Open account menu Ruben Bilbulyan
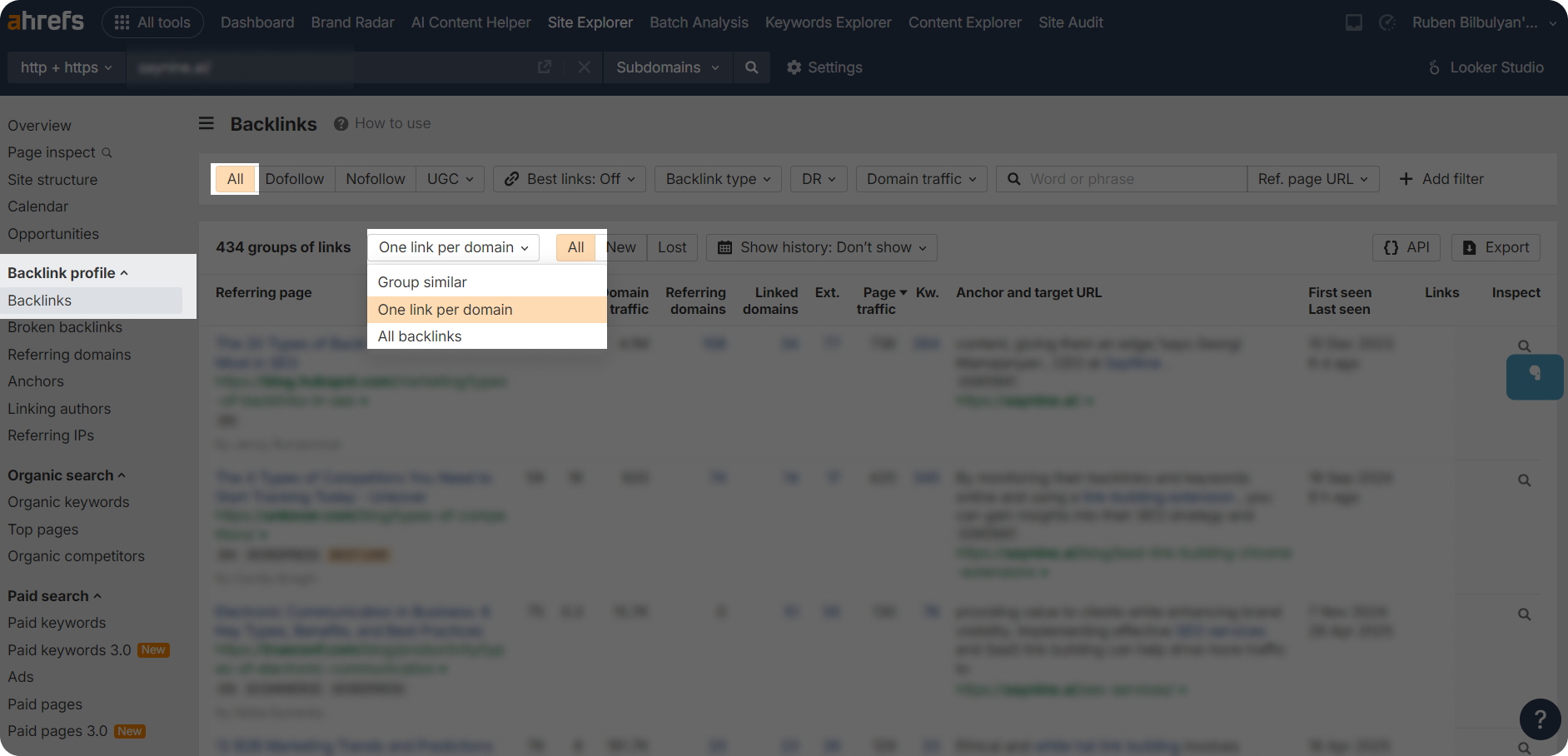The height and width of the screenshot is (756, 1568). (x=1485, y=22)
